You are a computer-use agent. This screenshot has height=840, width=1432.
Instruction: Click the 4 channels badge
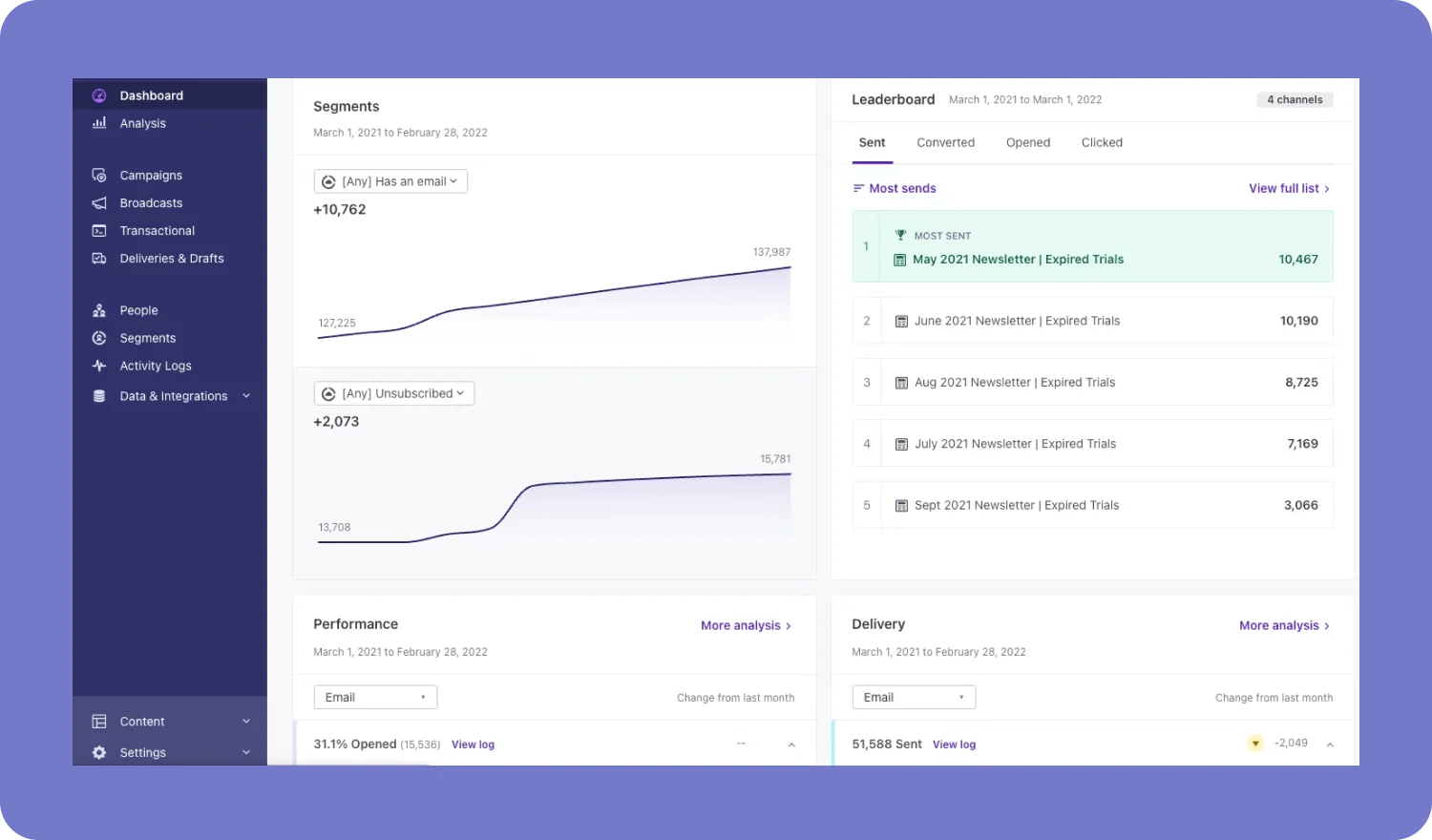[1295, 99]
